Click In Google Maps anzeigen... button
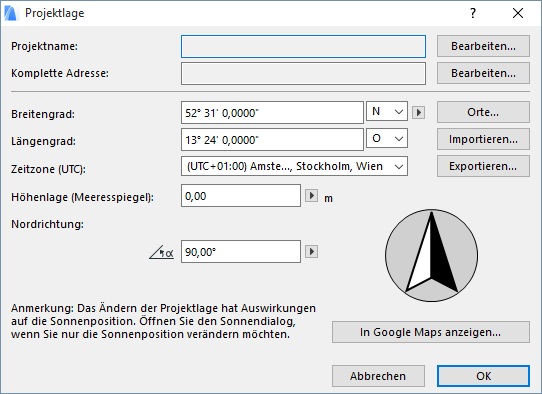542x394 pixels. tap(431, 332)
